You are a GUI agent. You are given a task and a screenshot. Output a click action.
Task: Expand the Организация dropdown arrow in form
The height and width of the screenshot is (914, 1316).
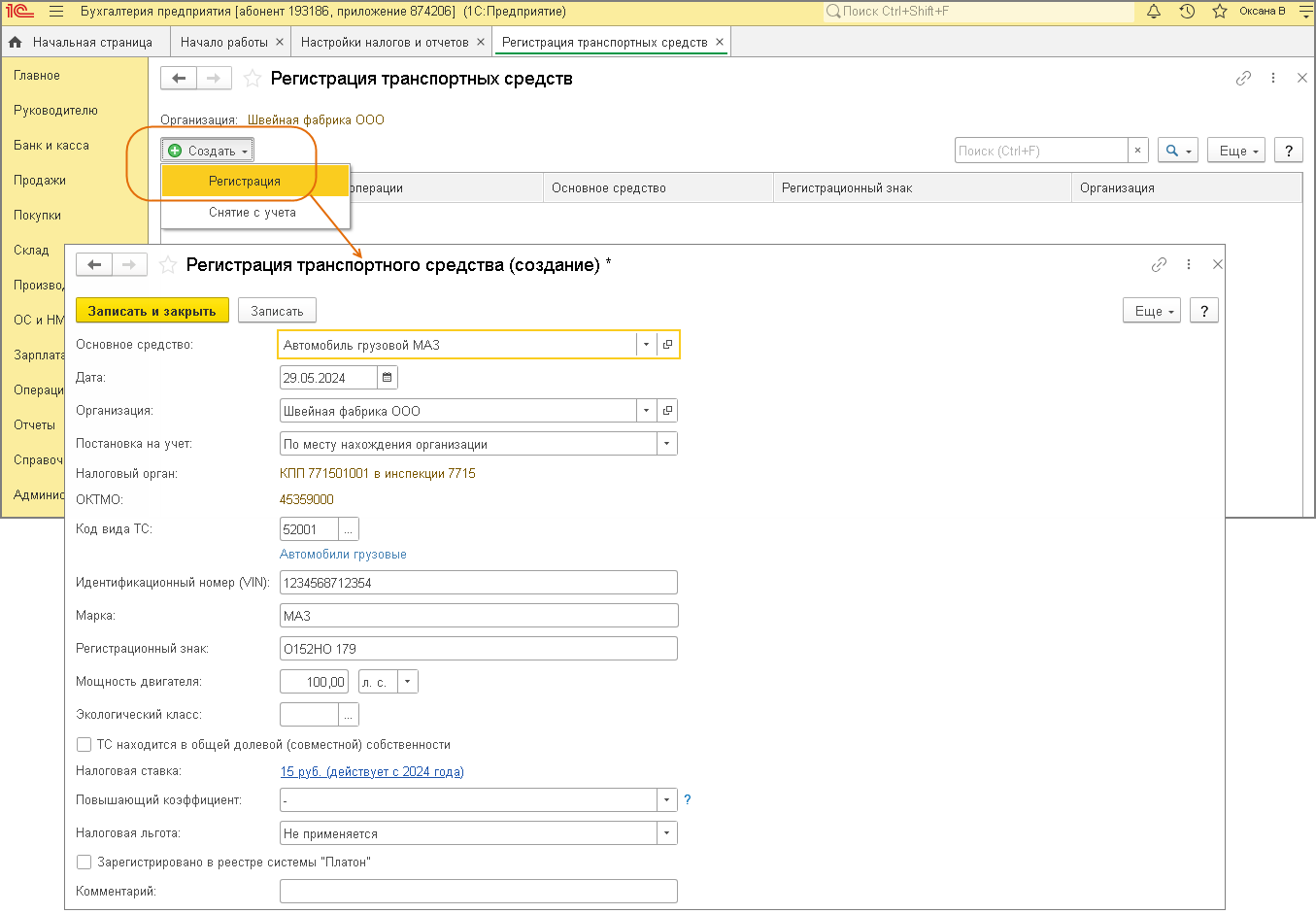[646, 411]
